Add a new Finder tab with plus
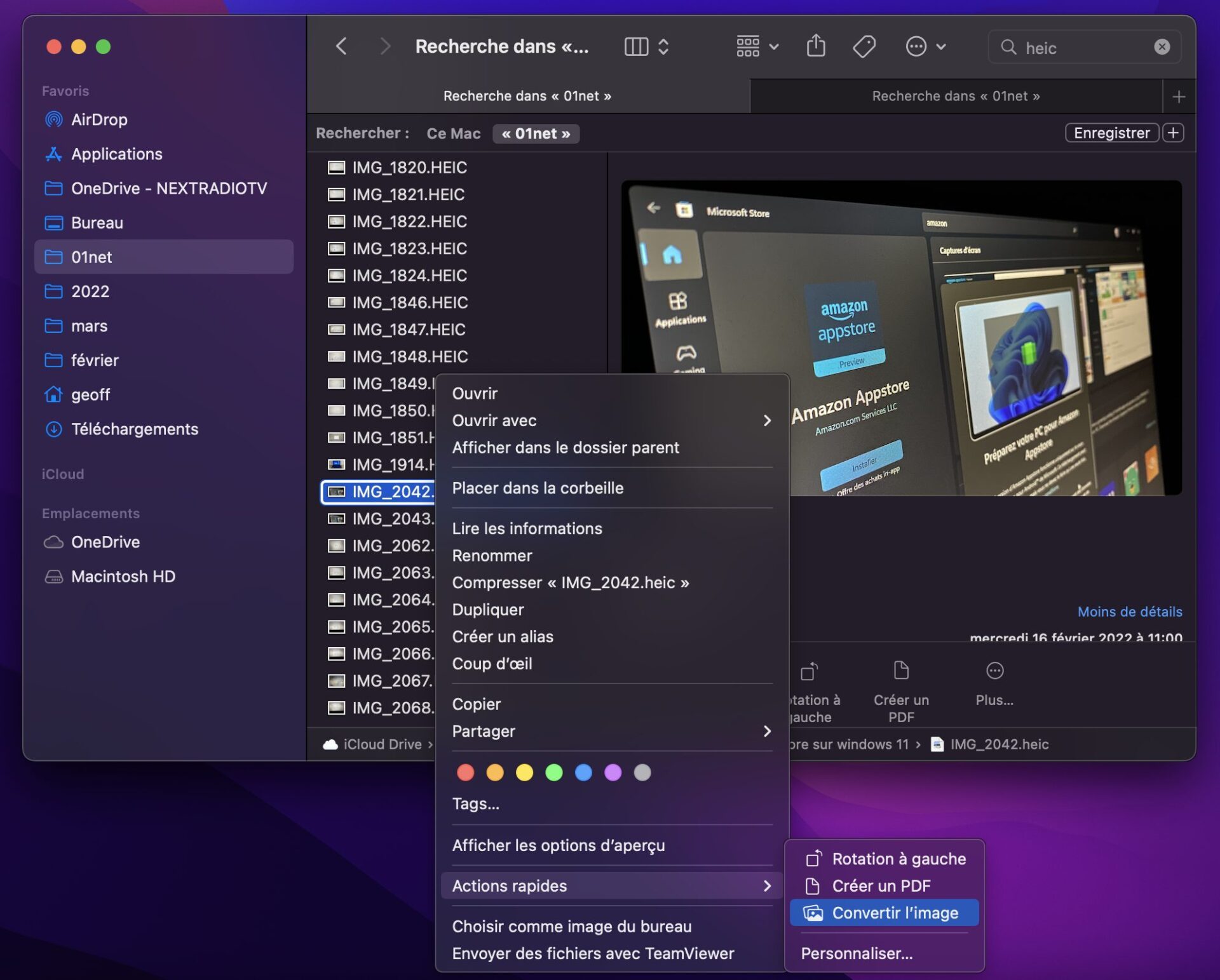This screenshot has width=1220, height=980. (1179, 97)
